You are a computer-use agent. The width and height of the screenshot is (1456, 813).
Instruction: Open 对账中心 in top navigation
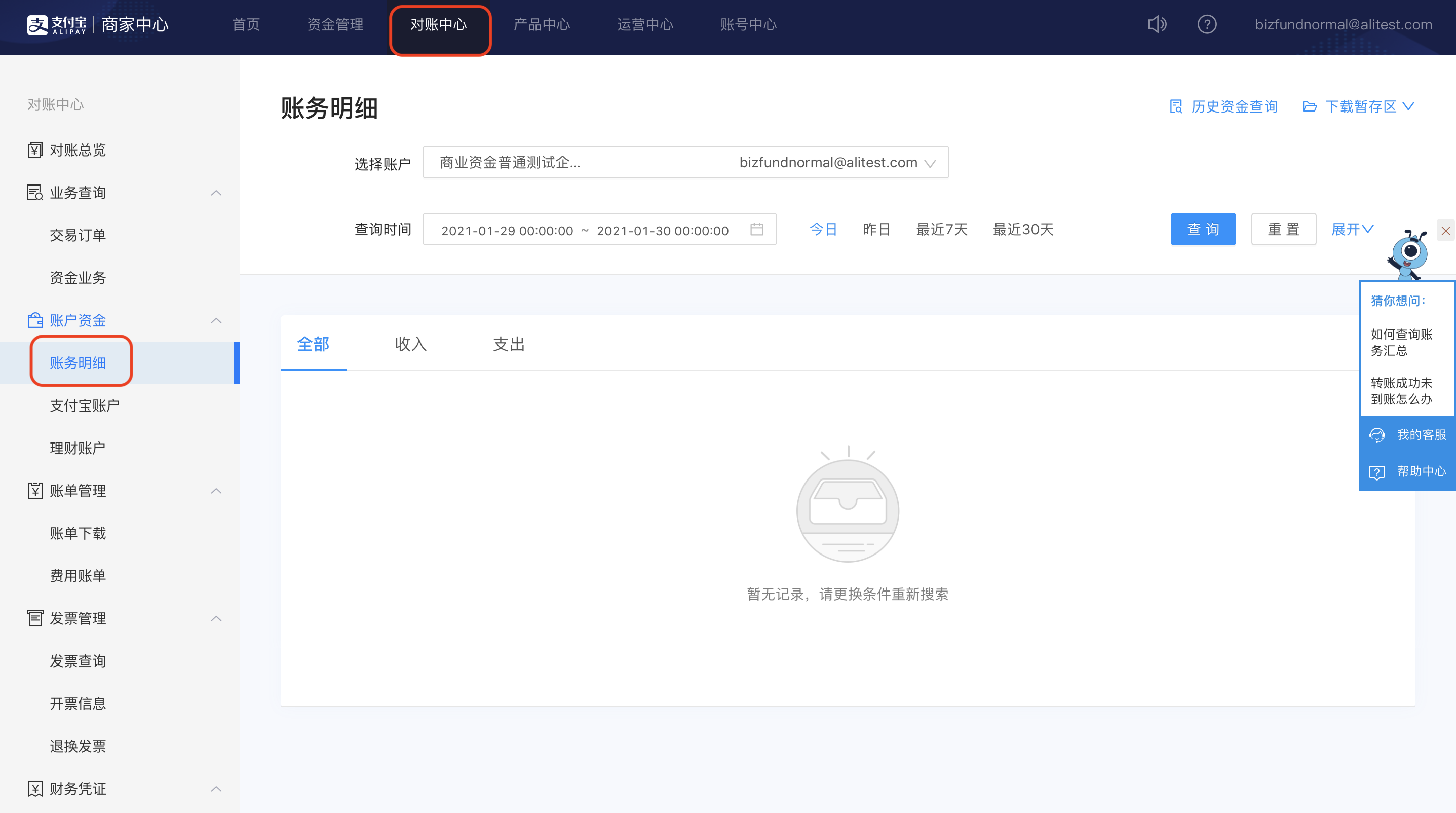coord(439,24)
